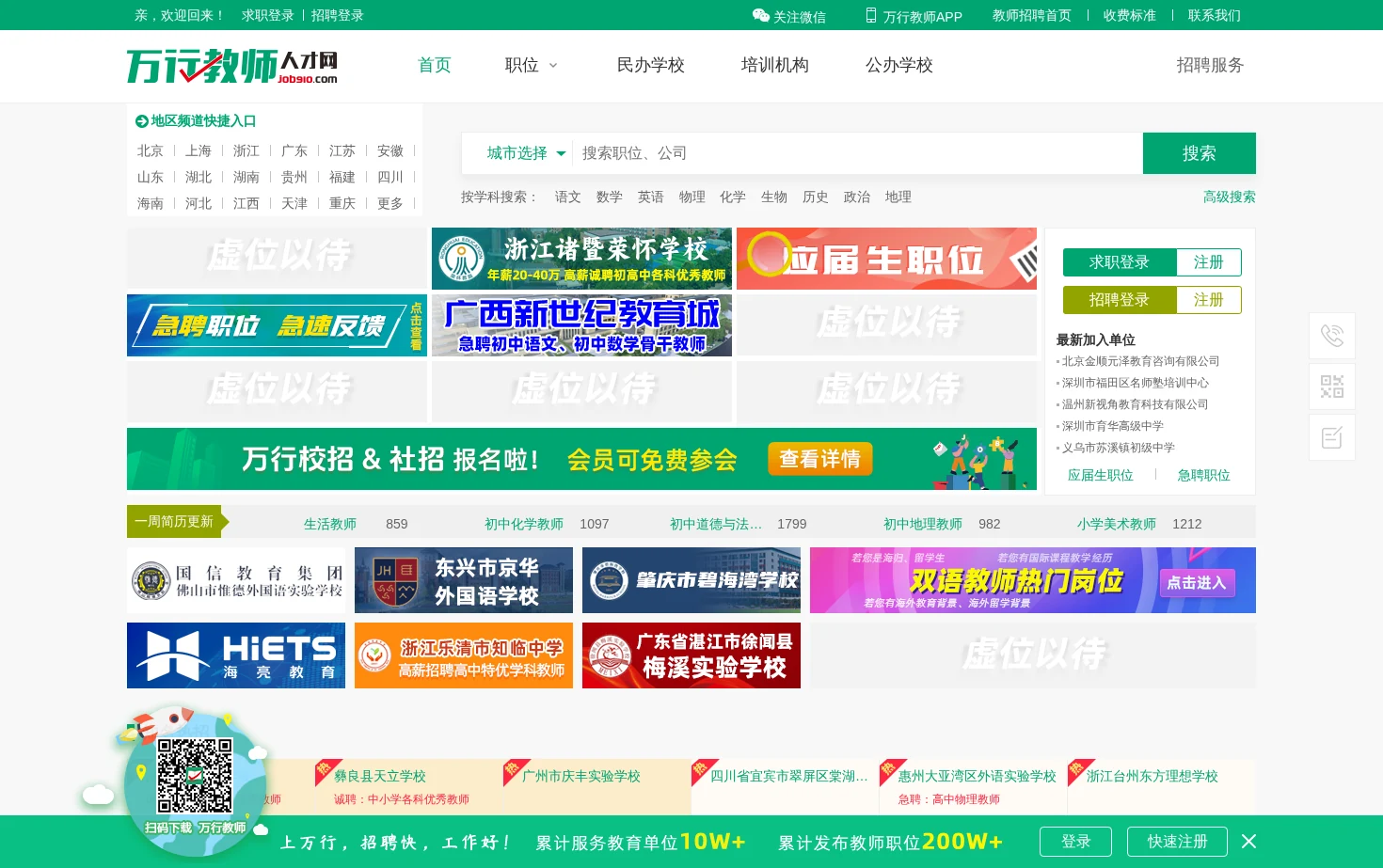Screen dimensions: 1383x868
Task: Open the 应届生职位 link in the sidebar panel
Action: point(1101,475)
